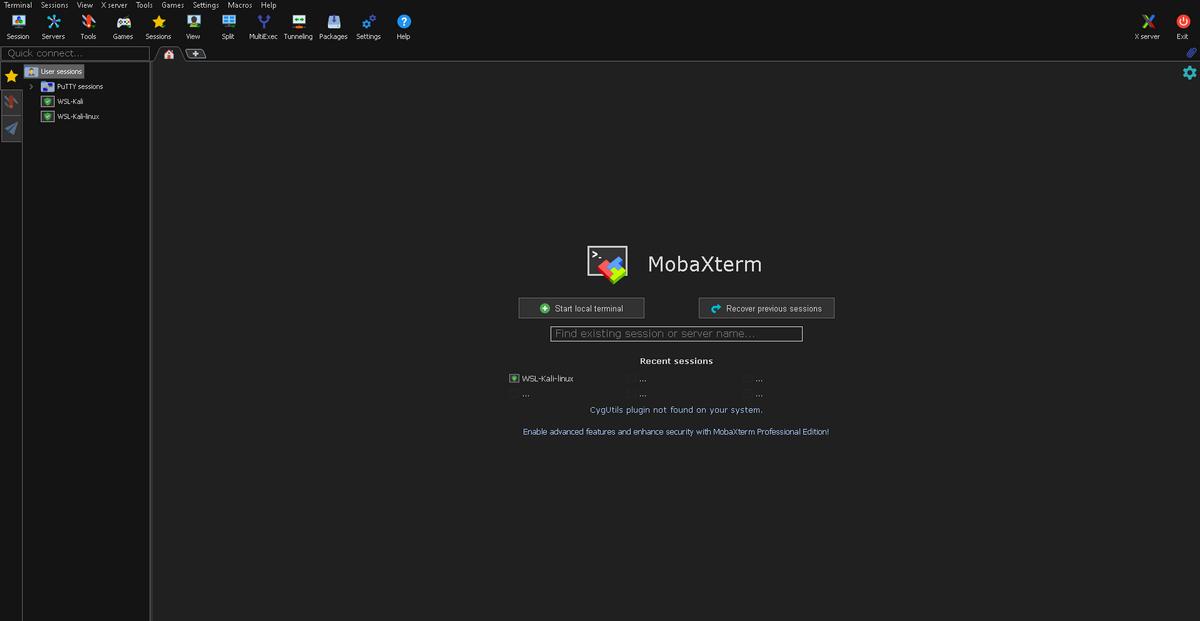Select the star Sessions sidebar tab
This screenshot has width=1200, height=621.
point(11,76)
